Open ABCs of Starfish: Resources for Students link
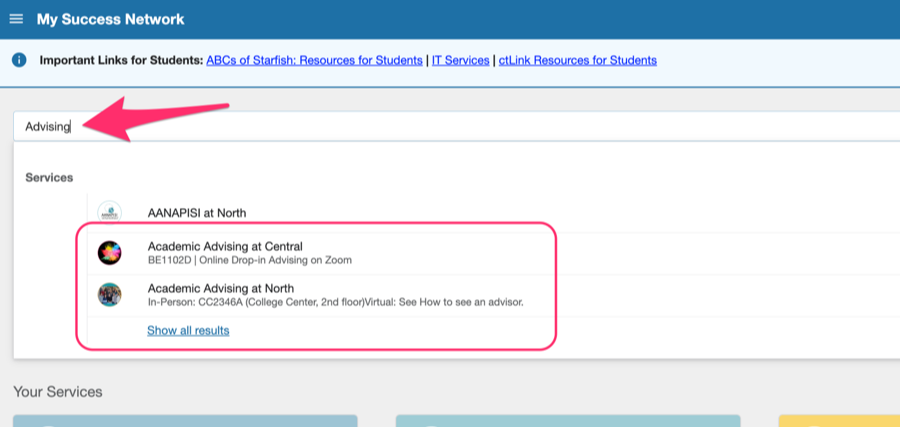Viewport: 900px width, 427px height. click(315, 60)
